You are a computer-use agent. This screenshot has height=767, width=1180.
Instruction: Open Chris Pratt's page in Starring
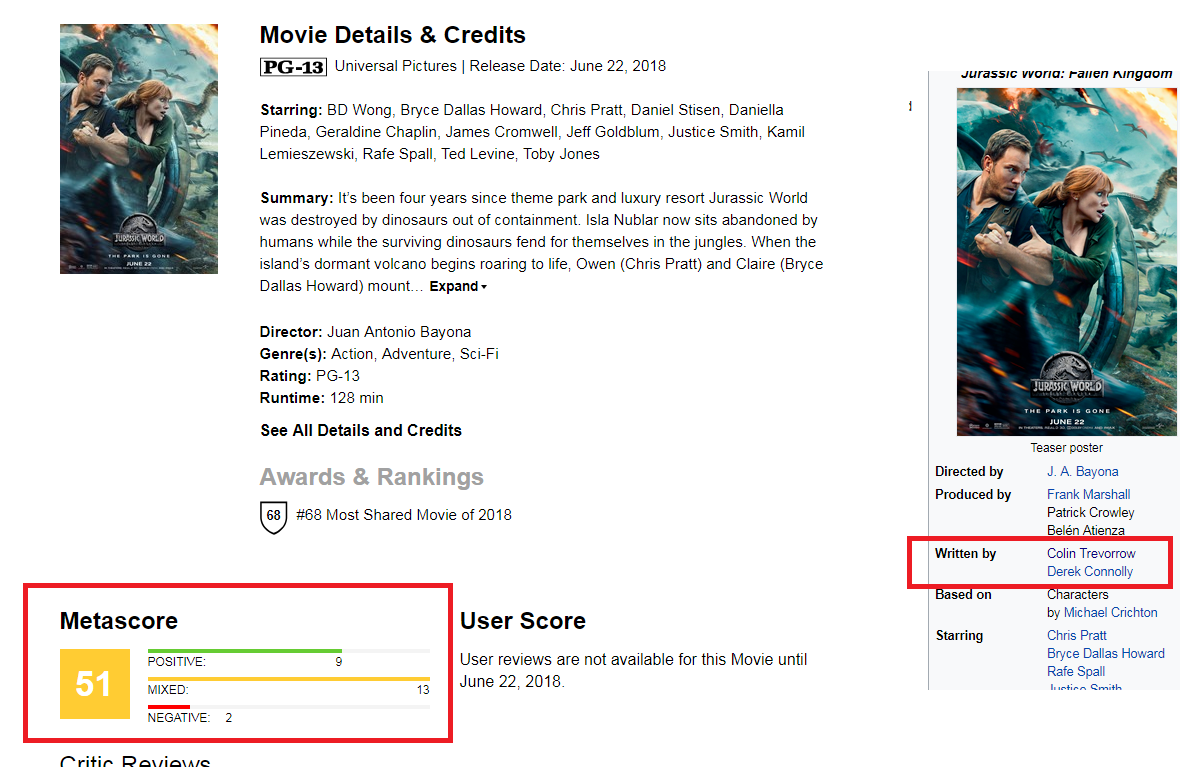click(x=1076, y=635)
